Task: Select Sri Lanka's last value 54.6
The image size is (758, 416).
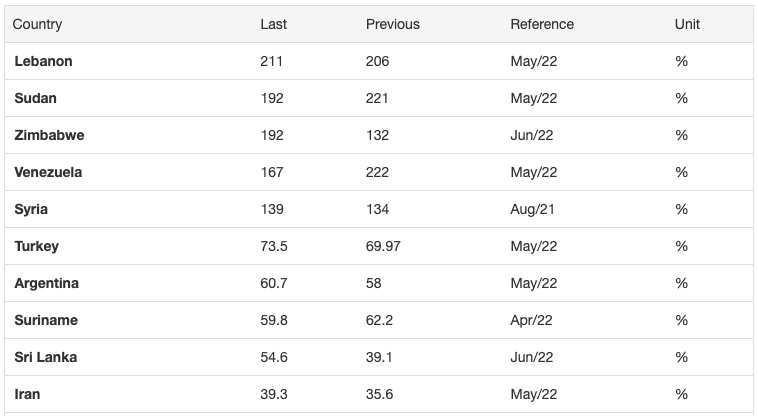Action: [274, 357]
